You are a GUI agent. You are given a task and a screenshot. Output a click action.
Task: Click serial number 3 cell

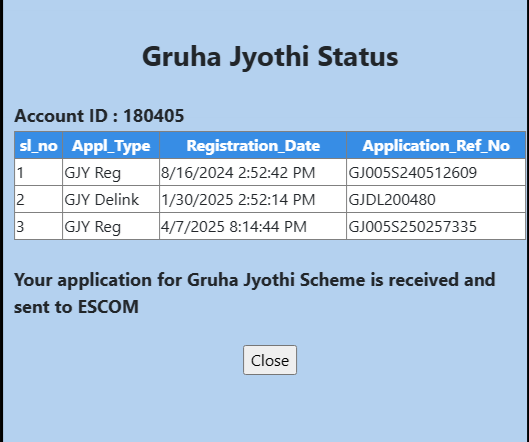(x=38, y=226)
